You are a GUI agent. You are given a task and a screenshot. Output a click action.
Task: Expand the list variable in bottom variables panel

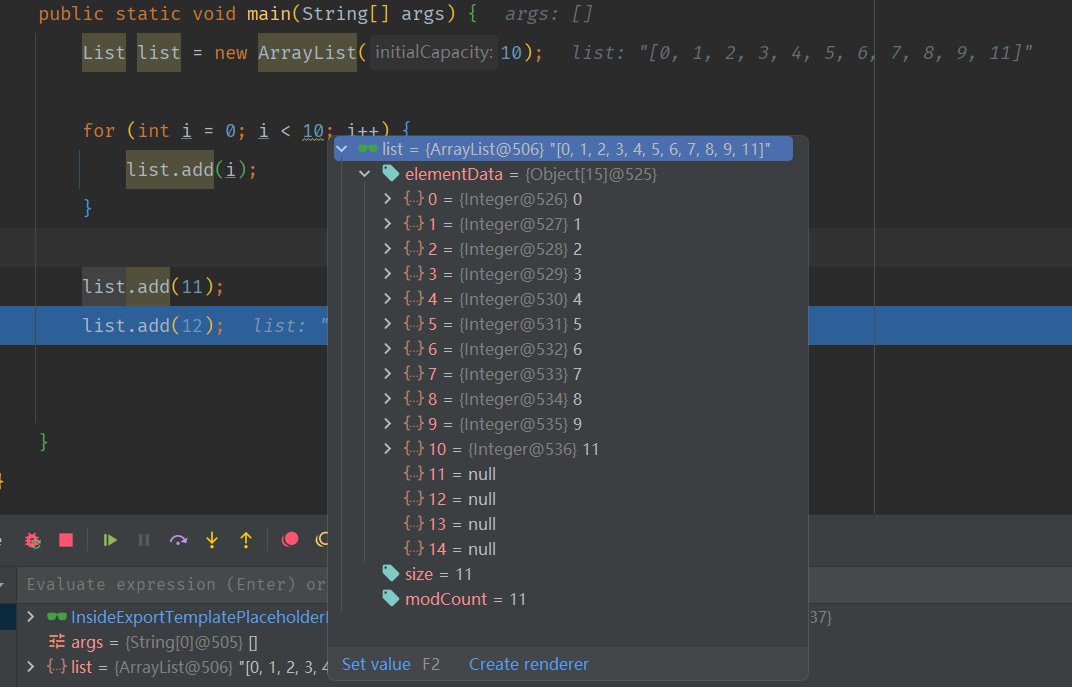[31, 666]
